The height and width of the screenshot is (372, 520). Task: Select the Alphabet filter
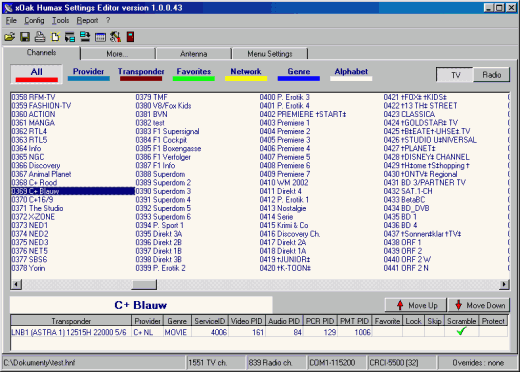coord(351,74)
